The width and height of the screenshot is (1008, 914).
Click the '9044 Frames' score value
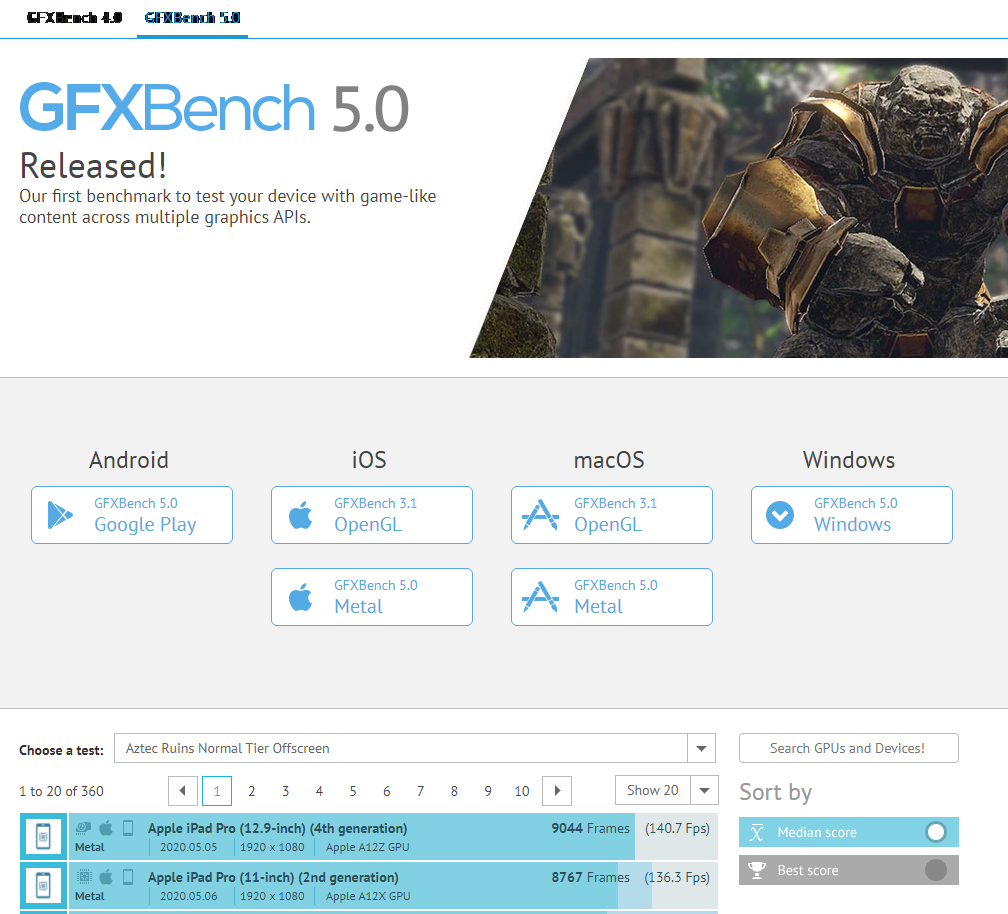pos(590,828)
